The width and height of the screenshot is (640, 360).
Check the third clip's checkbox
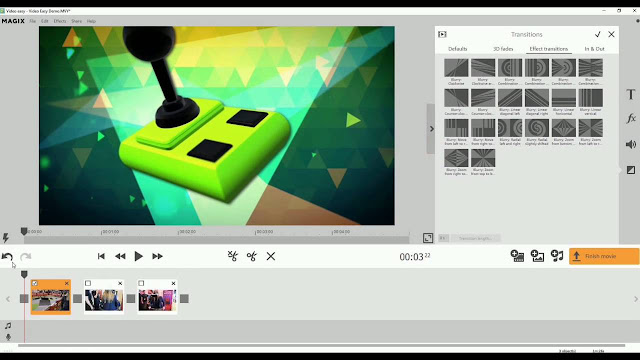pyautogui.click(x=141, y=283)
